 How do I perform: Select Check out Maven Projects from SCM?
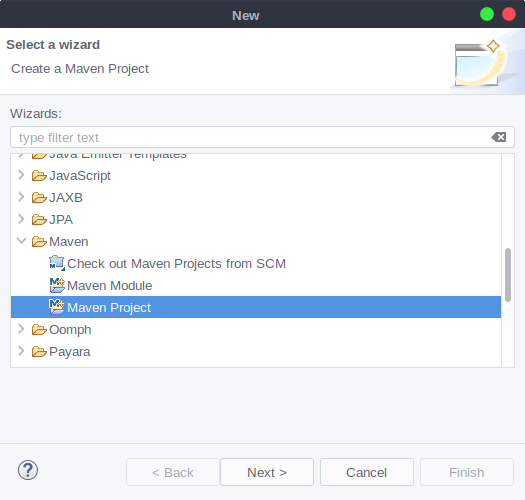point(176,264)
